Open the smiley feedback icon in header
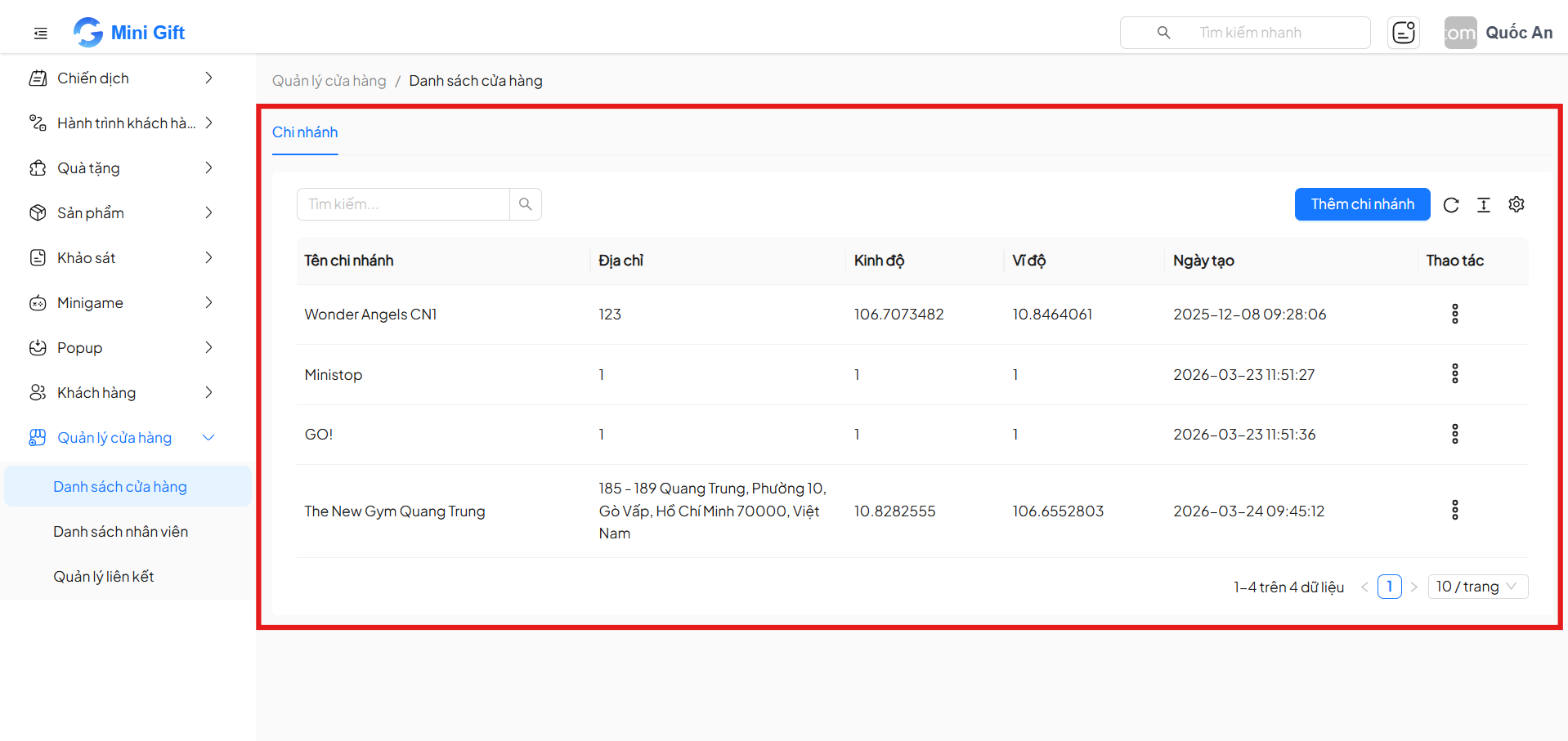 pos(1404,33)
